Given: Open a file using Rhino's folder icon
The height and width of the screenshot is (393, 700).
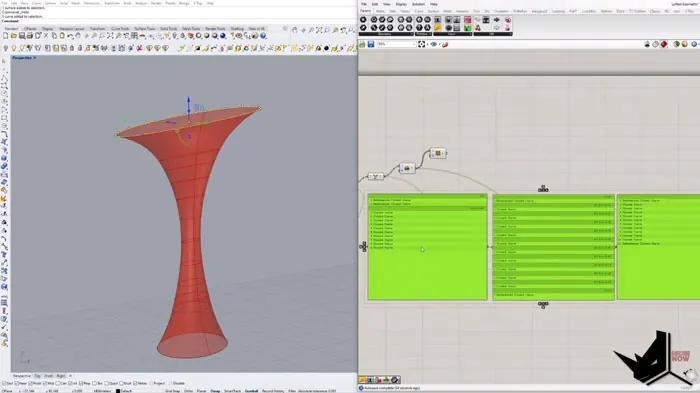Looking at the screenshot, I should click(14, 36).
